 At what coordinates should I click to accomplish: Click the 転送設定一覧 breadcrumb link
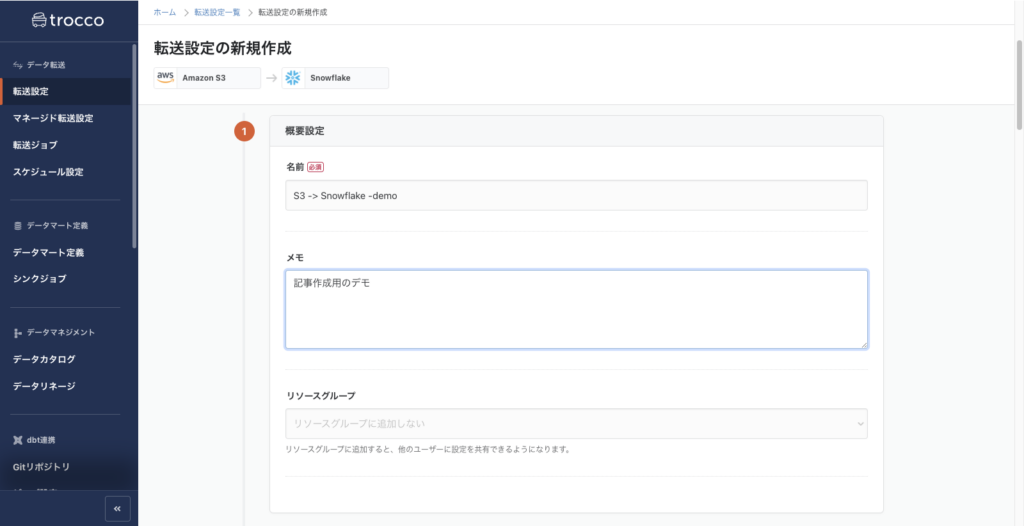(217, 13)
